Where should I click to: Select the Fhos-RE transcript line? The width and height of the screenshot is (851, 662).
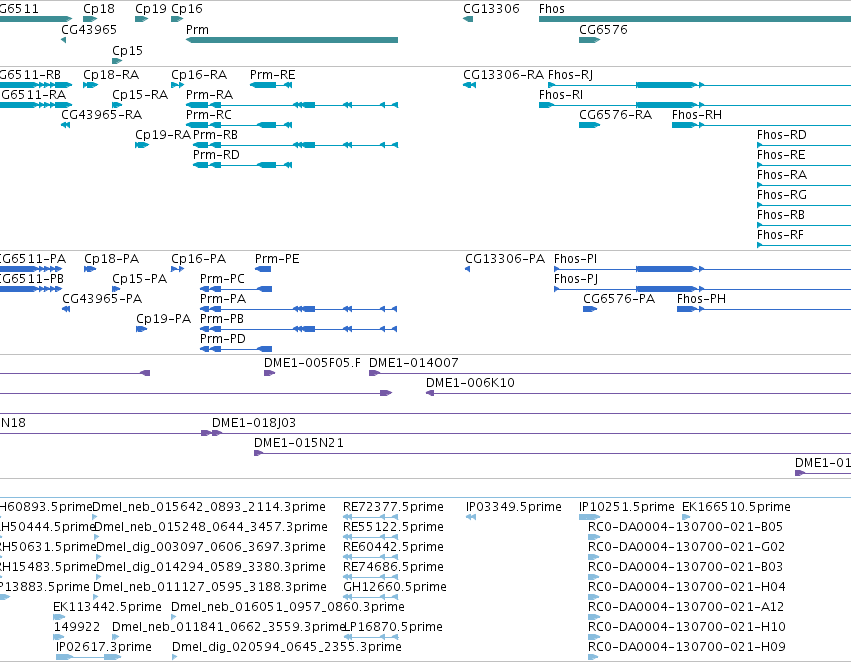(804, 166)
